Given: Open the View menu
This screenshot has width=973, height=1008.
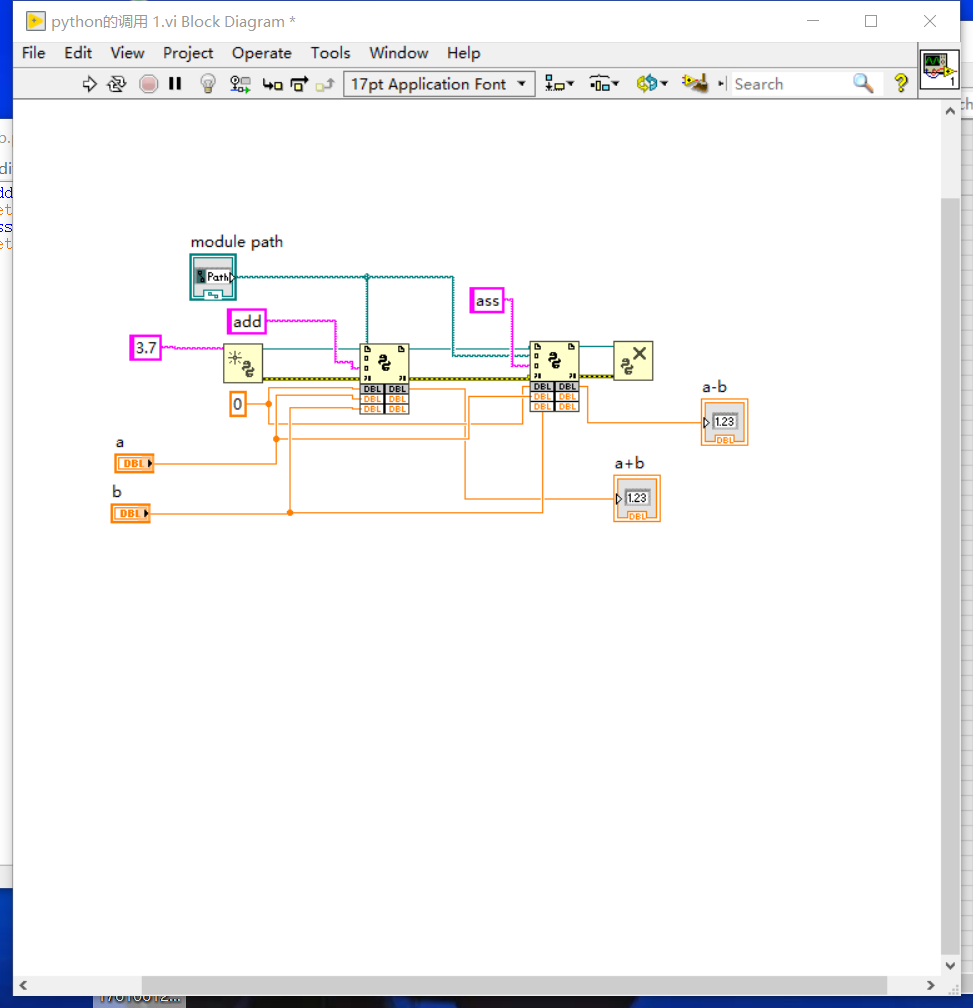Looking at the screenshot, I should pyautogui.click(x=127, y=53).
